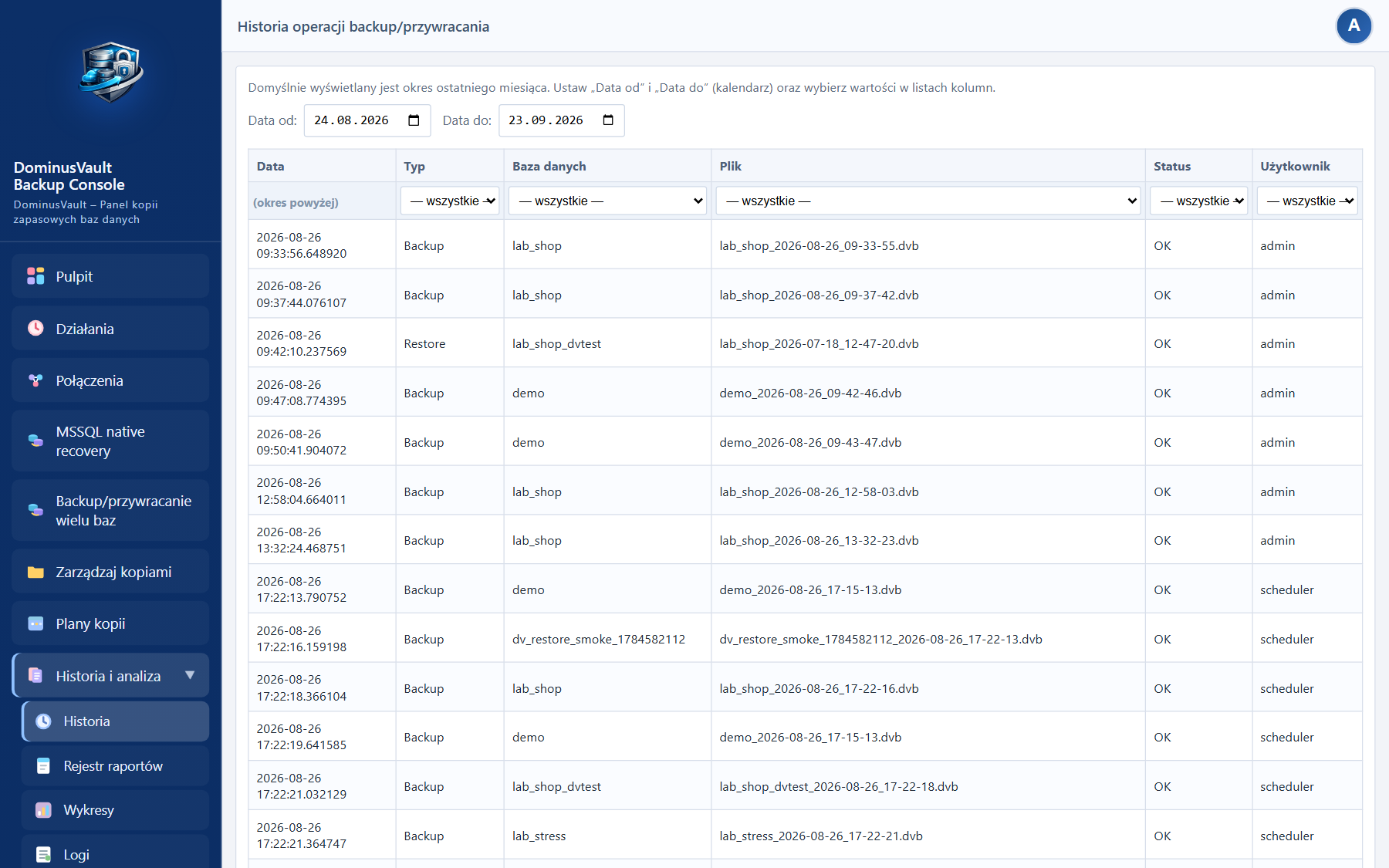
Task: Click the Pulpit dashboard icon
Action: (x=35, y=276)
